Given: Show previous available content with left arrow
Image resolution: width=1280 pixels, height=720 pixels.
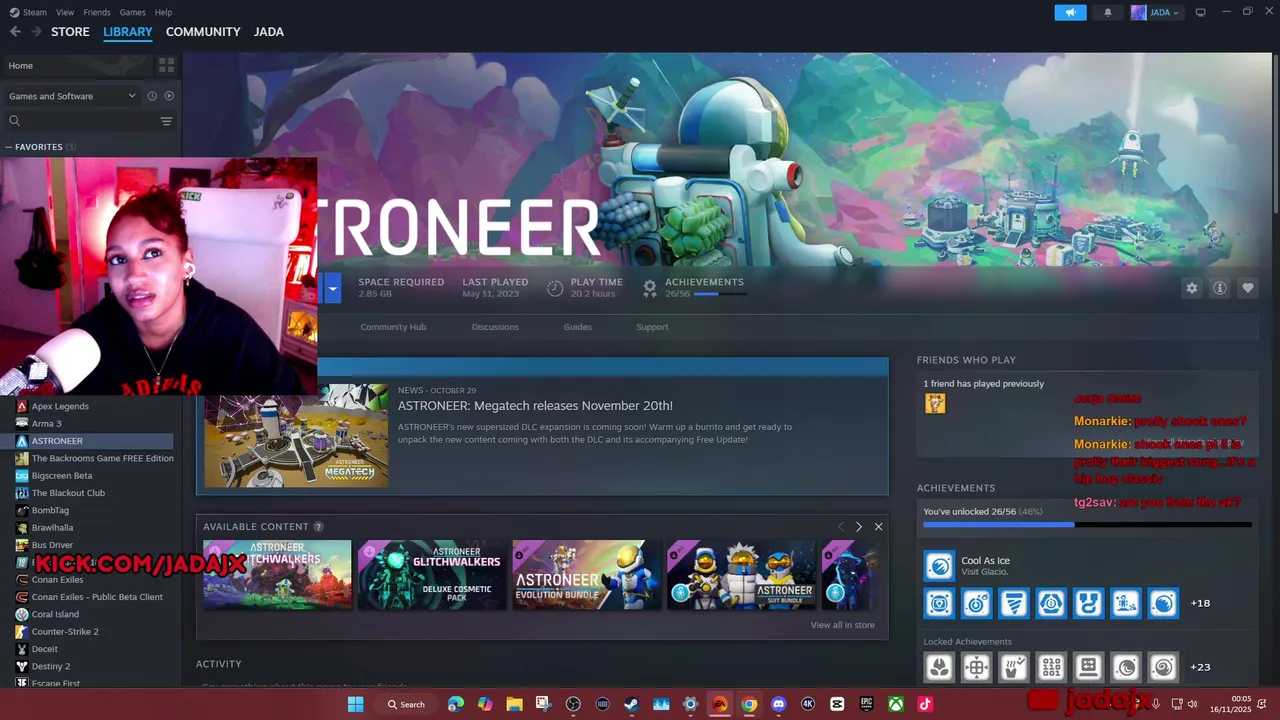Looking at the screenshot, I should tap(840, 527).
